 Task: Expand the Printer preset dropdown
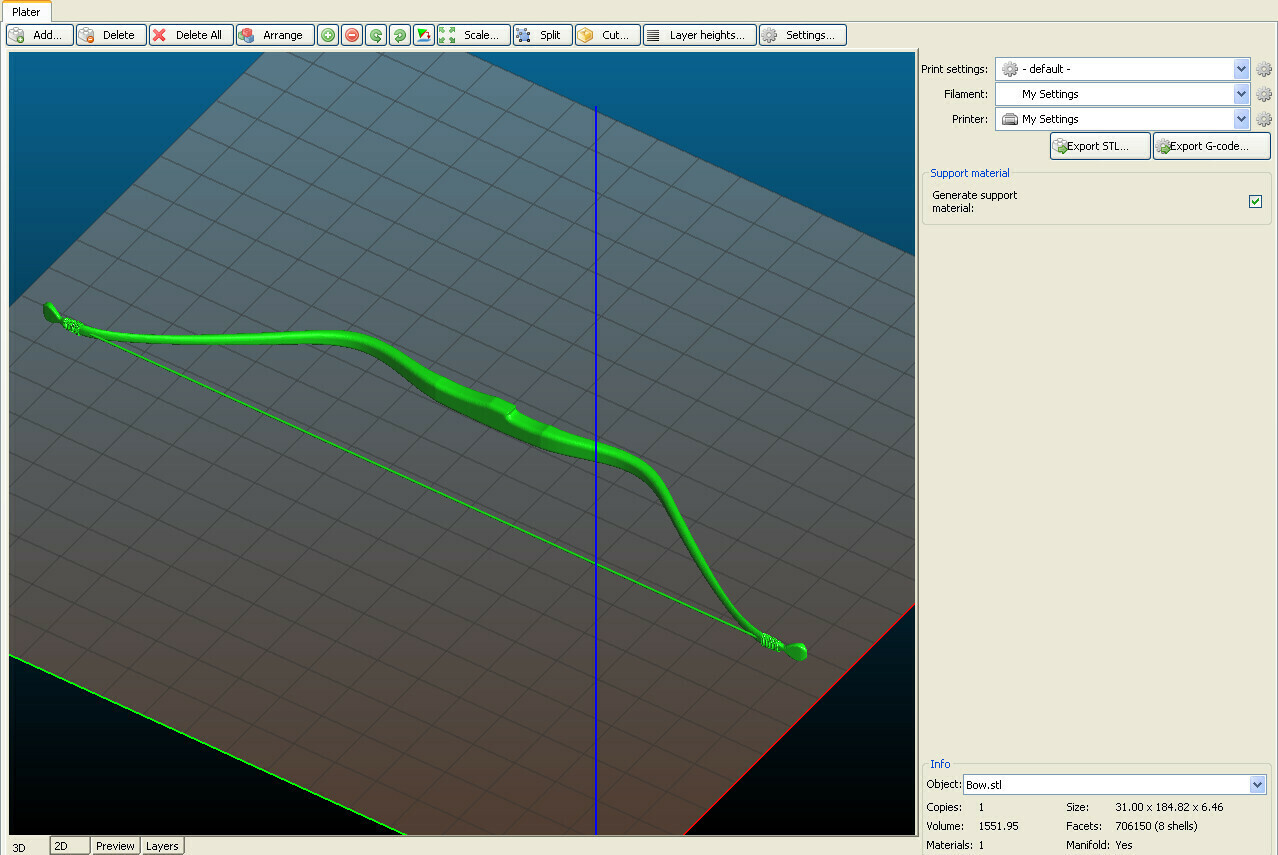[1241, 119]
